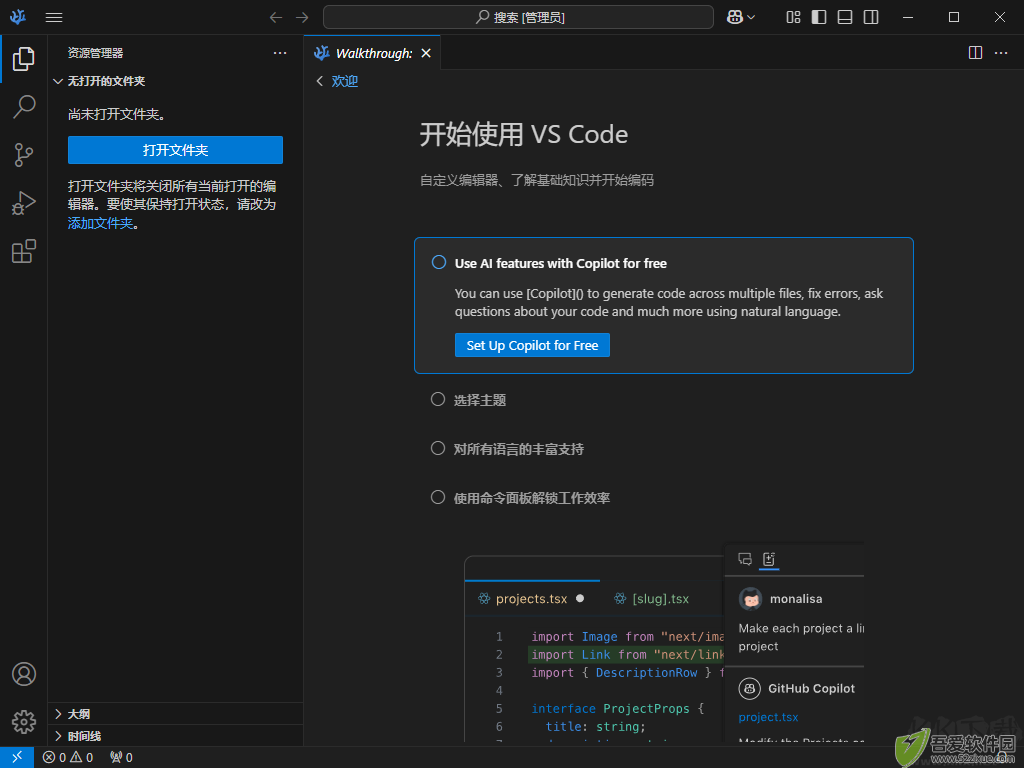Click the ports forwarded status item
This screenshot has width=1024, height=768.
[121, 757]
